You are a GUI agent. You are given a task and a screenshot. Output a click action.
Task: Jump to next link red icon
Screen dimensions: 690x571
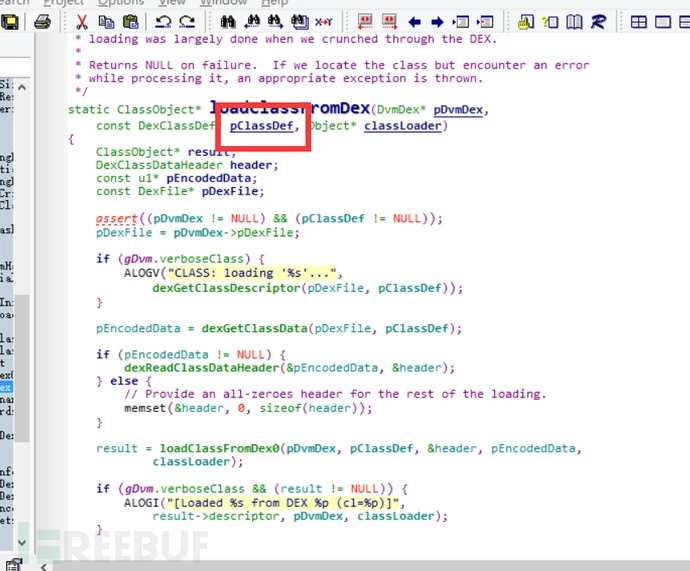[x=389, y=22]
